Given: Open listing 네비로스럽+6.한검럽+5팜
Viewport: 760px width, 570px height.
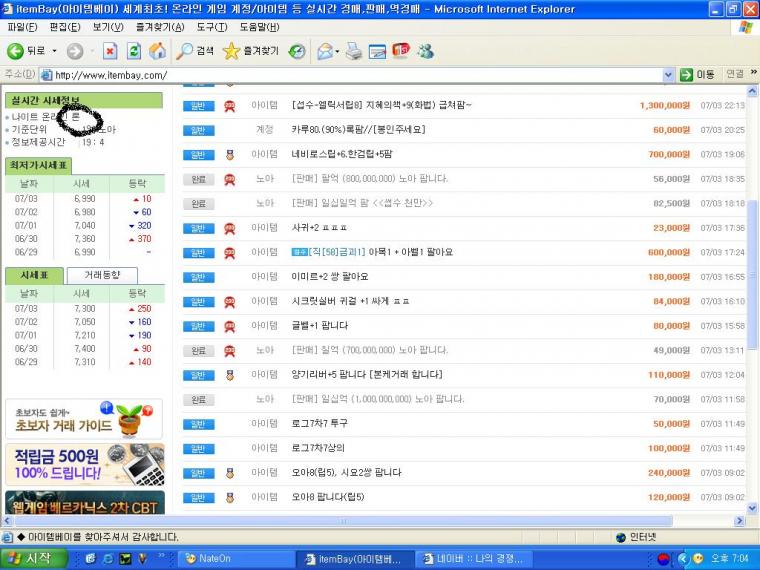Looking at the screenshot, I should [342, 154].
